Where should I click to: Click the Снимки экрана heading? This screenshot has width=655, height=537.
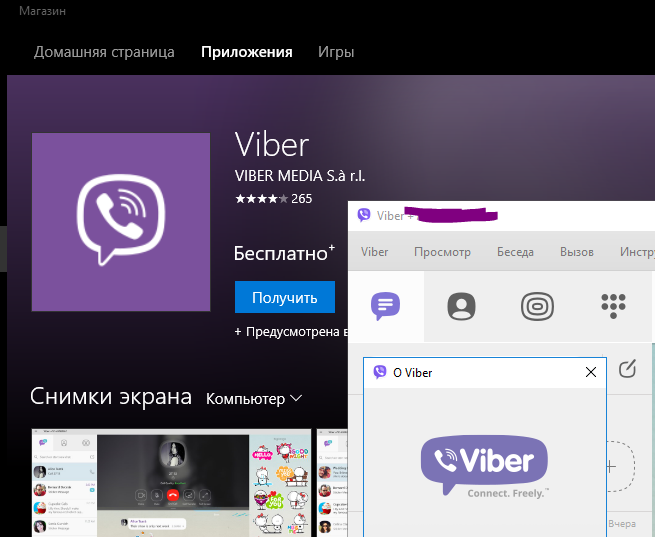click(x=111, y=396)
